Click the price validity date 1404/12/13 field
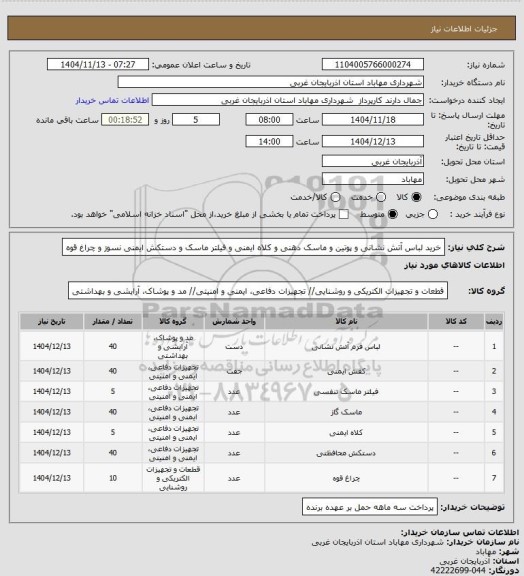This screenshot has height=576, width=524. coord(373,141)
